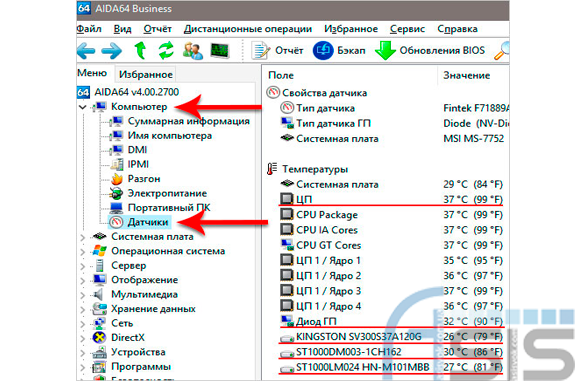The height and width of the screenshot is (387, 585).
Task: Open the user management people icon
Action: pos(193,50)
